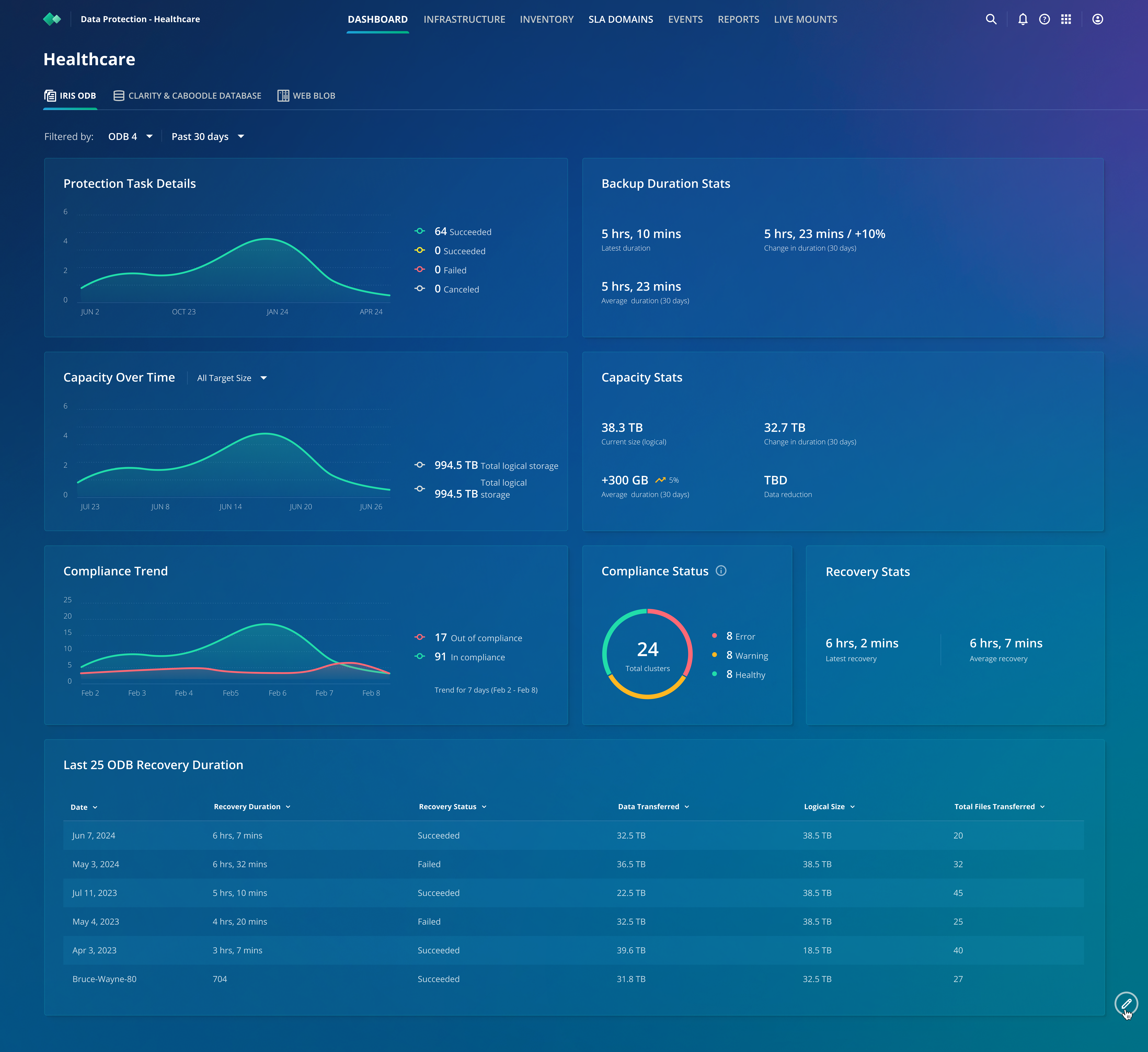This screenshot has width=1148, height=1052.
Task: Select the May 3, 2024 table row
Action: [573, 864]
